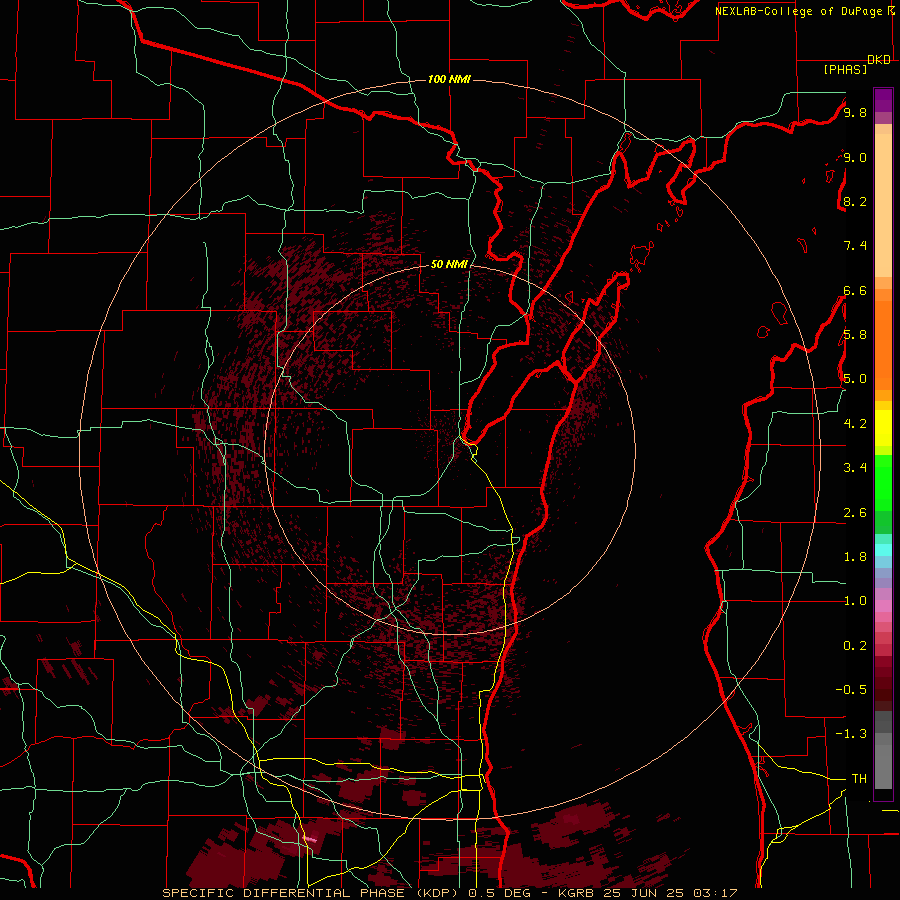Click the NEXLAB-College of DuPage title text
900x900 pixels.
coord(798,11)
